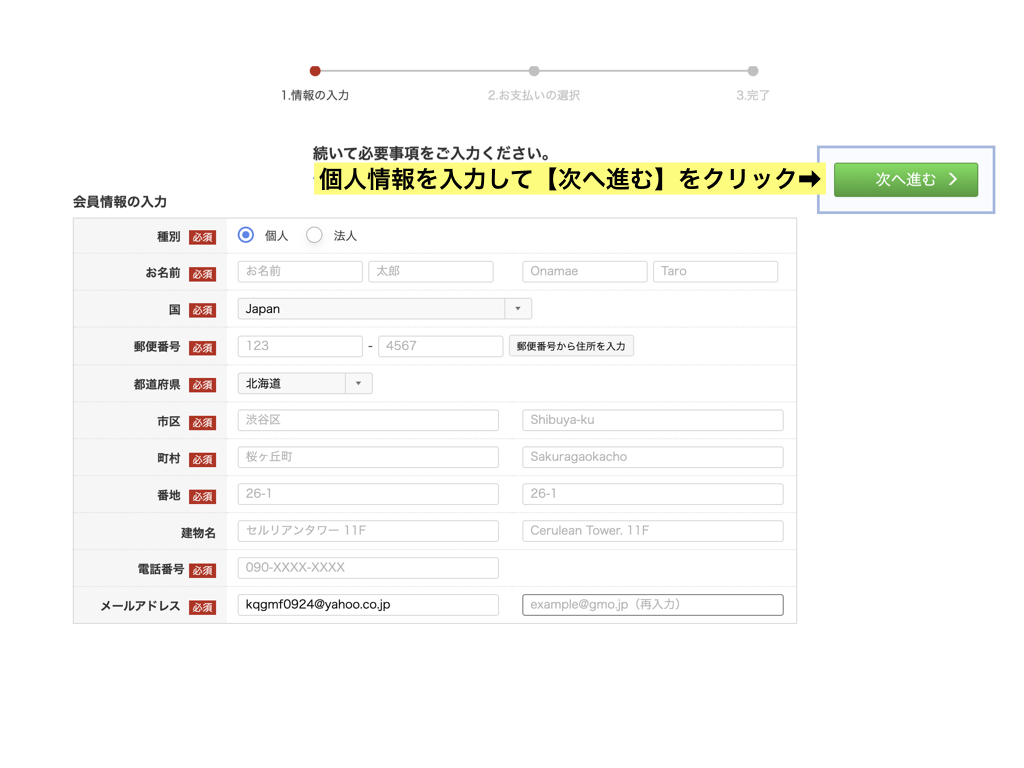The height and width of the screenshot is (768, 1024).
Task: Click the 090-XXXX-XXXX phone number field
Action: (368, 568)
